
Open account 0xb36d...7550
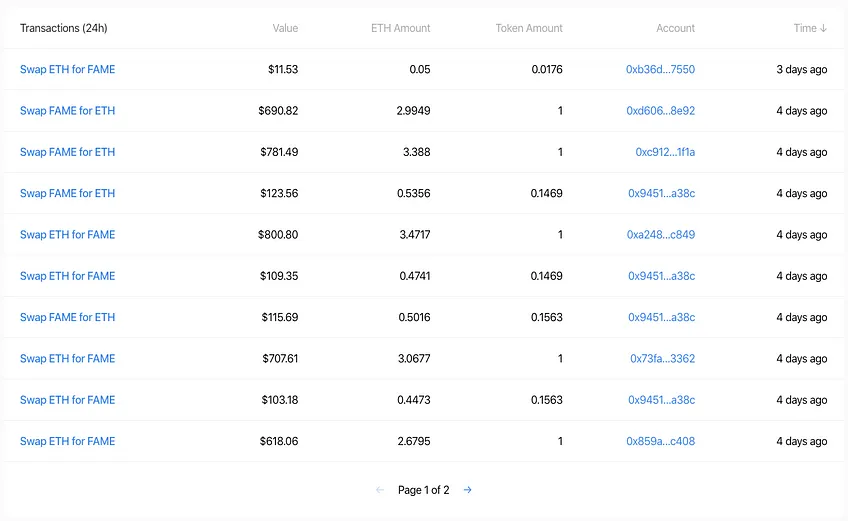[x=660, y=69]
